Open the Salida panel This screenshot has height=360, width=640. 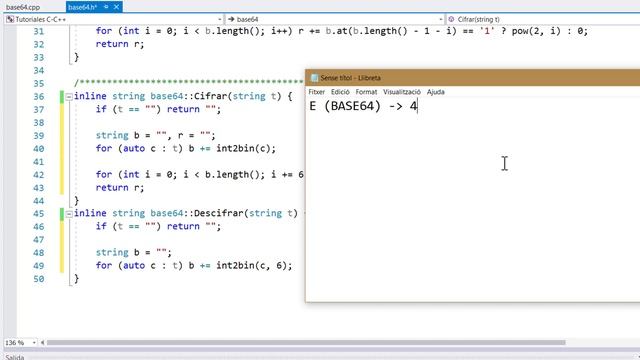click(15, 357)
